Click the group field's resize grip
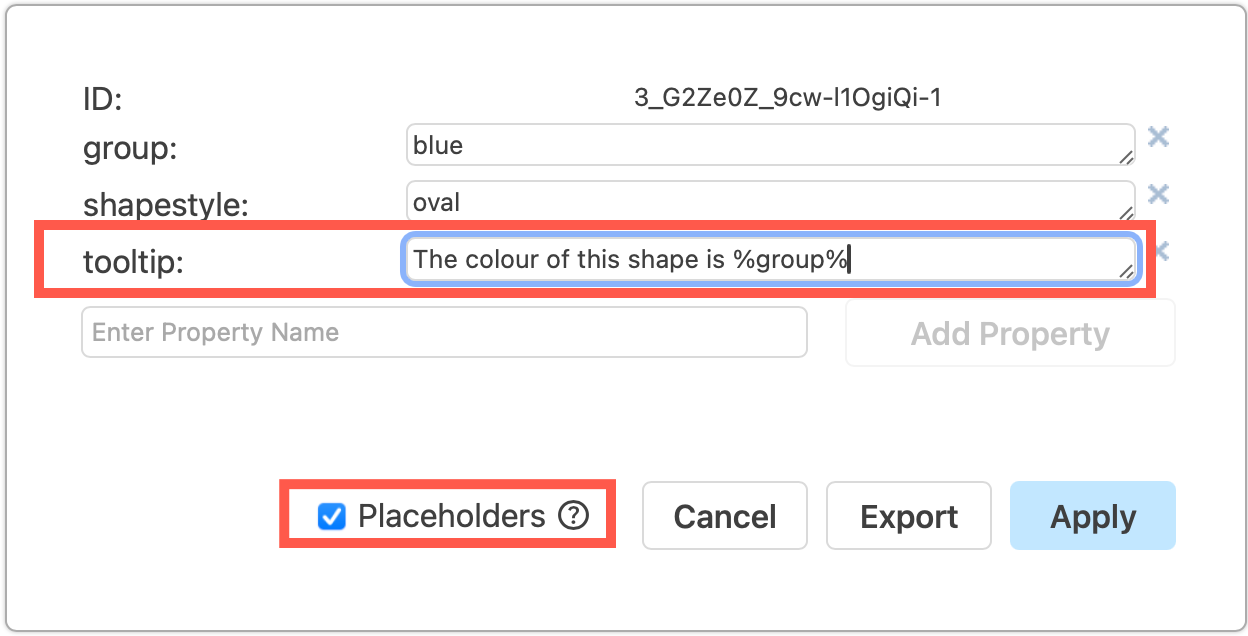1248x636 pixels. [1128, 156]
